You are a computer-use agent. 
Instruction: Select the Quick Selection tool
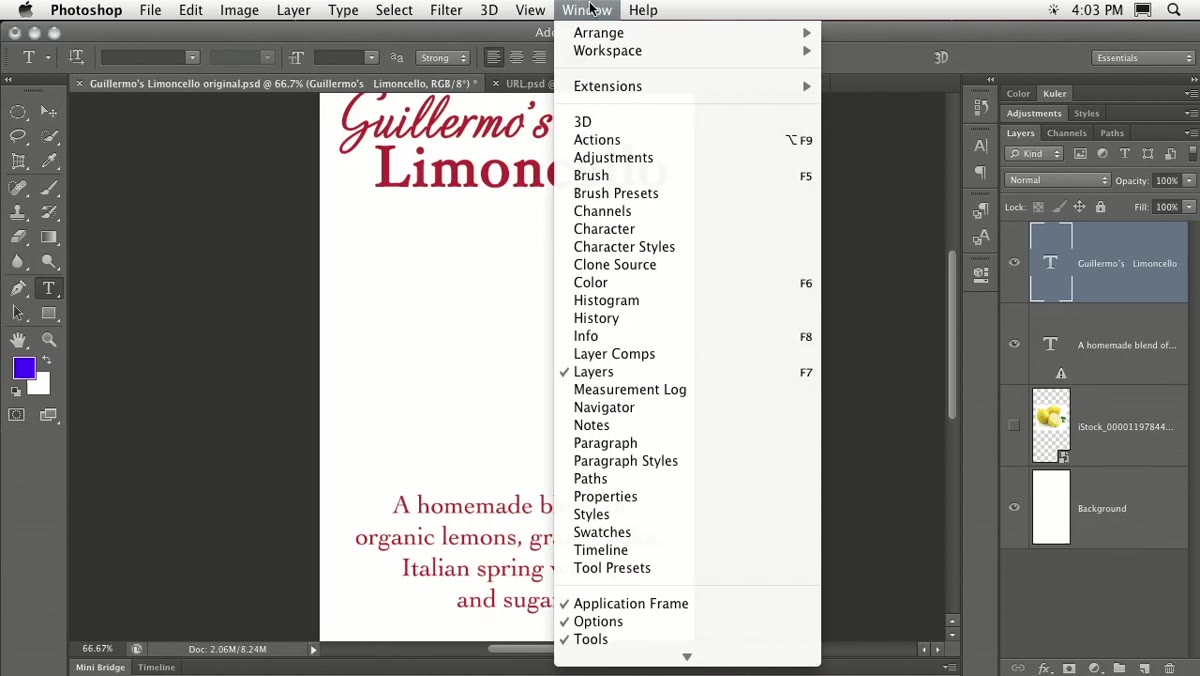pyautogui.click(x=49, y=136)
